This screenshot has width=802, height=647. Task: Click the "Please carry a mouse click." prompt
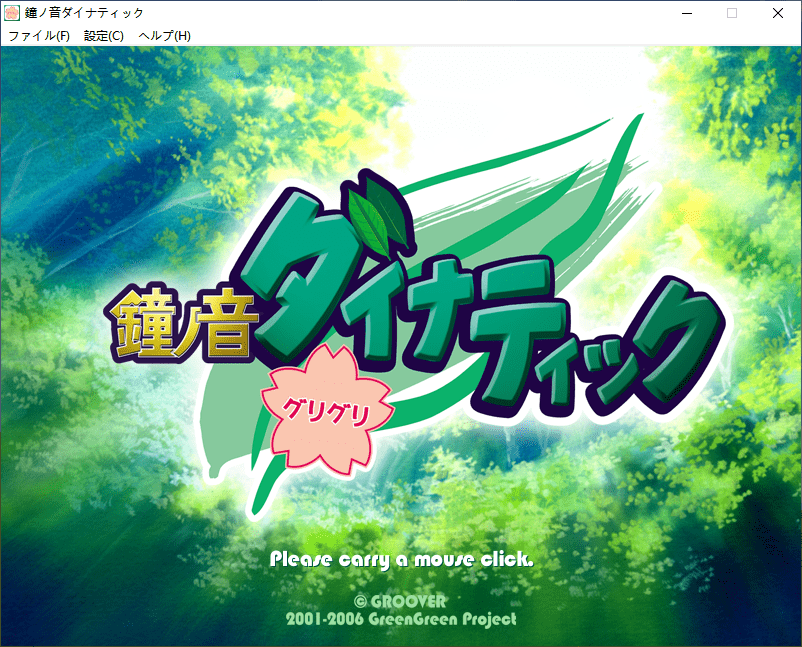click(402, 558)
